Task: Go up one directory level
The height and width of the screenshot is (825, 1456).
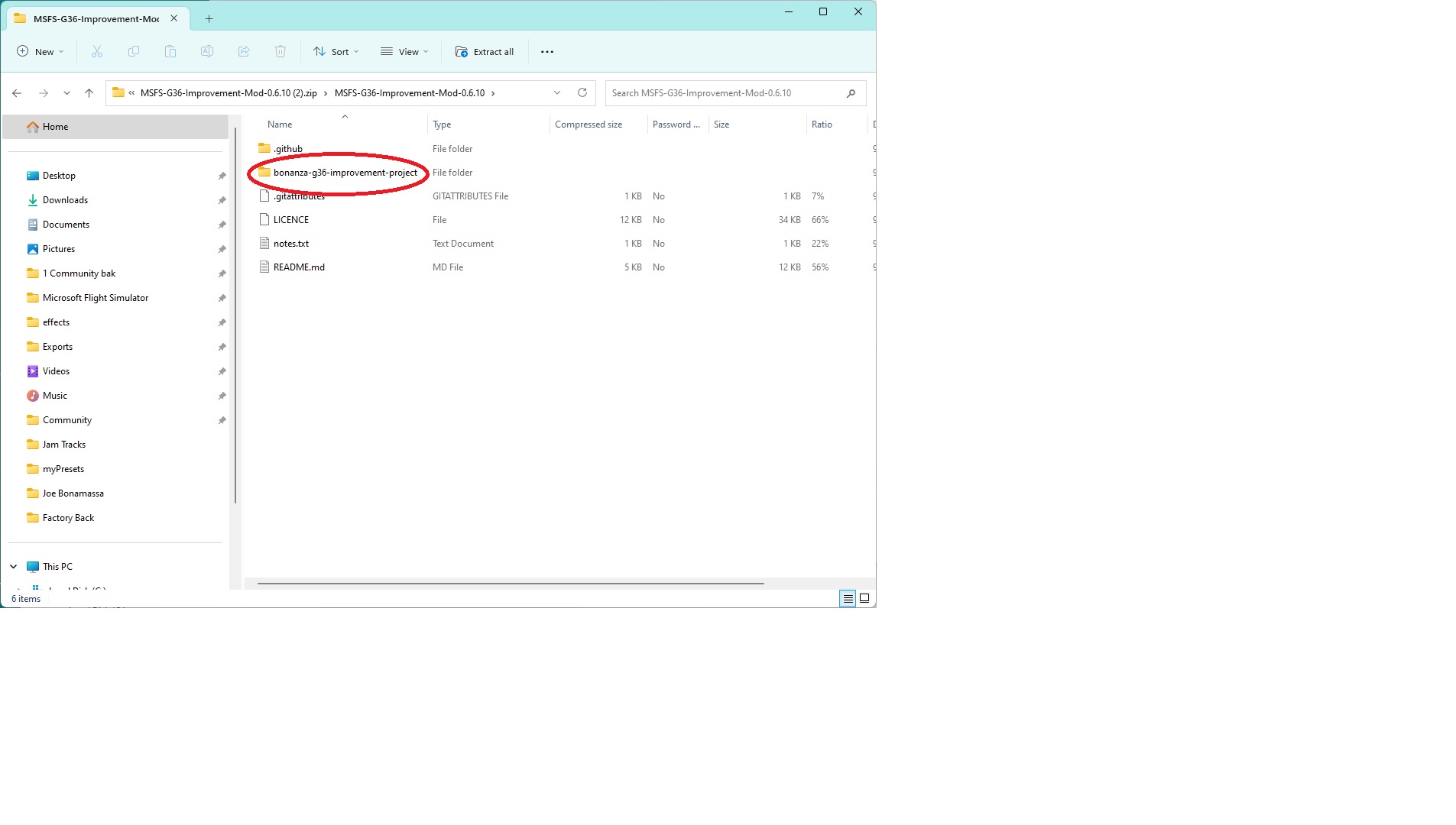Action: (89, 93)
